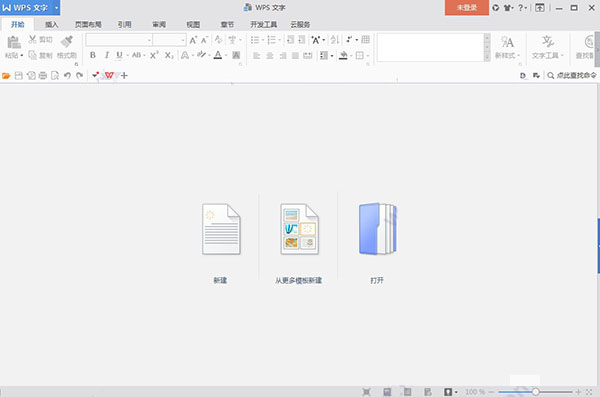Click the Save floppy disk icon

point(18,76)
